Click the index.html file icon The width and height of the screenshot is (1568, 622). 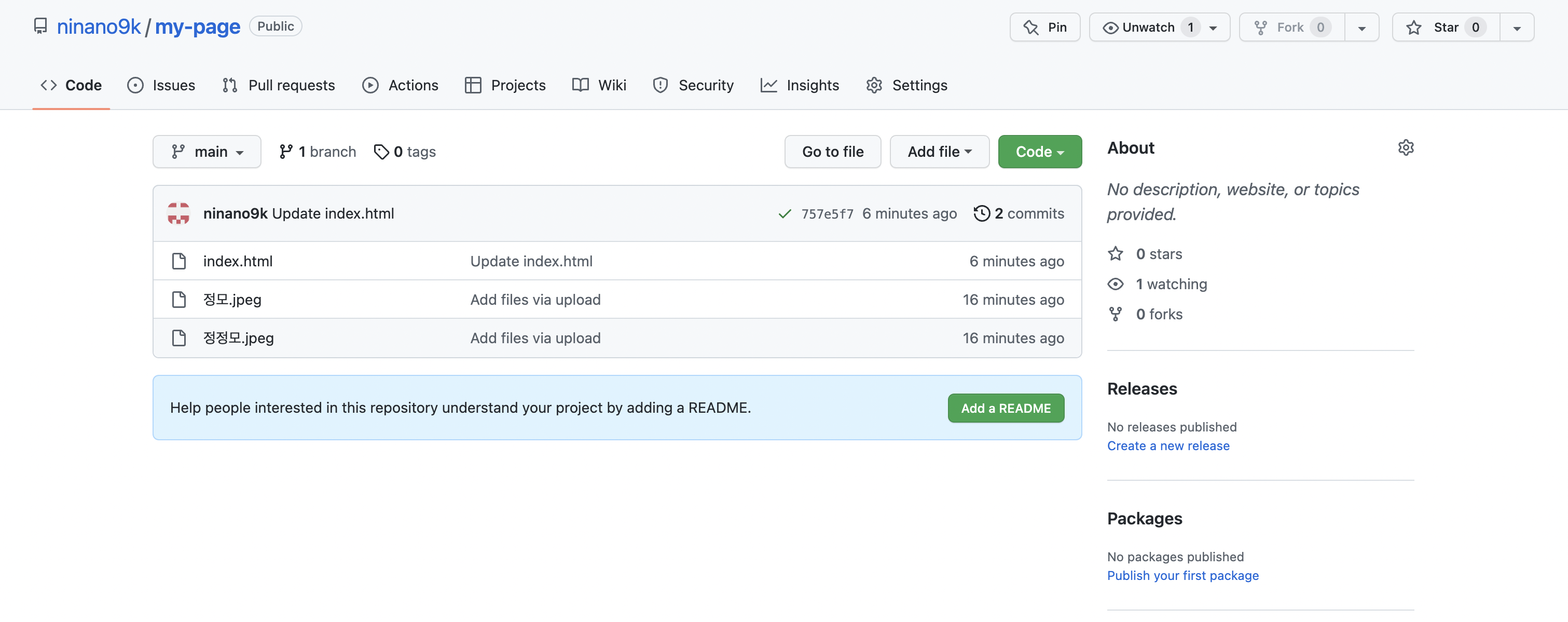[x=179, y=261]
